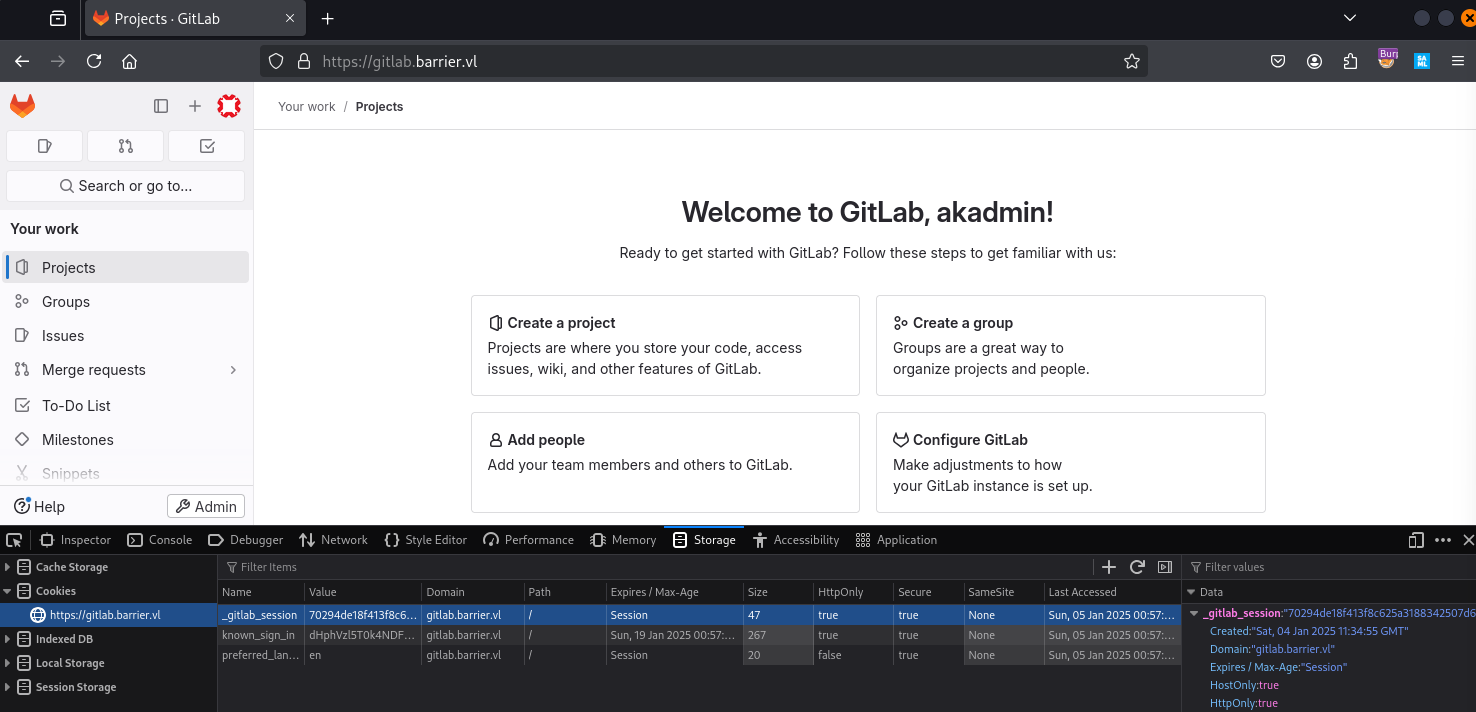Open the Save to Pocket icon
Image resolution: width=1476 pixels, height=712 pixels.
[1278, 61]
